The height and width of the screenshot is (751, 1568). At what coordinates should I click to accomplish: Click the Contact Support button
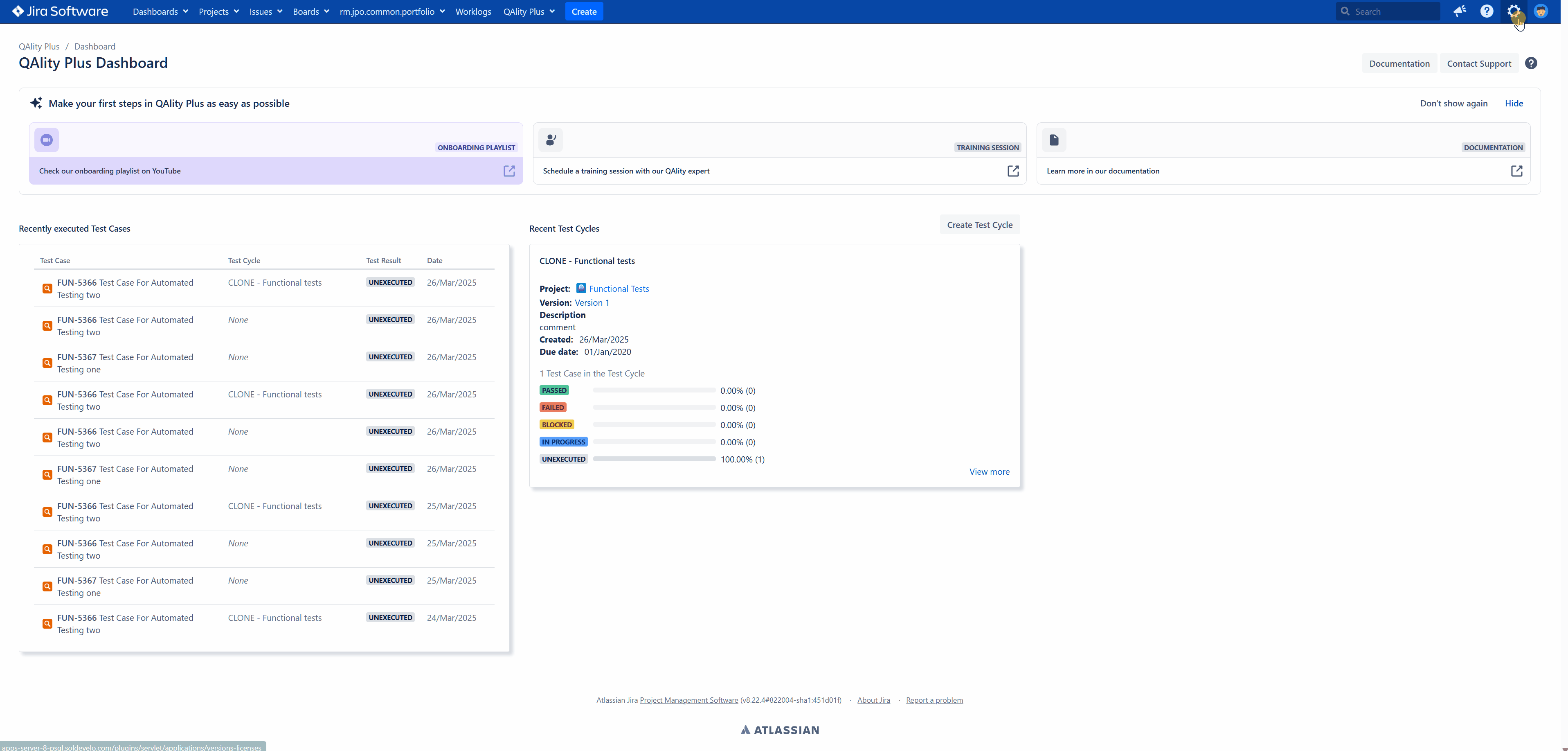click(x=1479, y=63)
